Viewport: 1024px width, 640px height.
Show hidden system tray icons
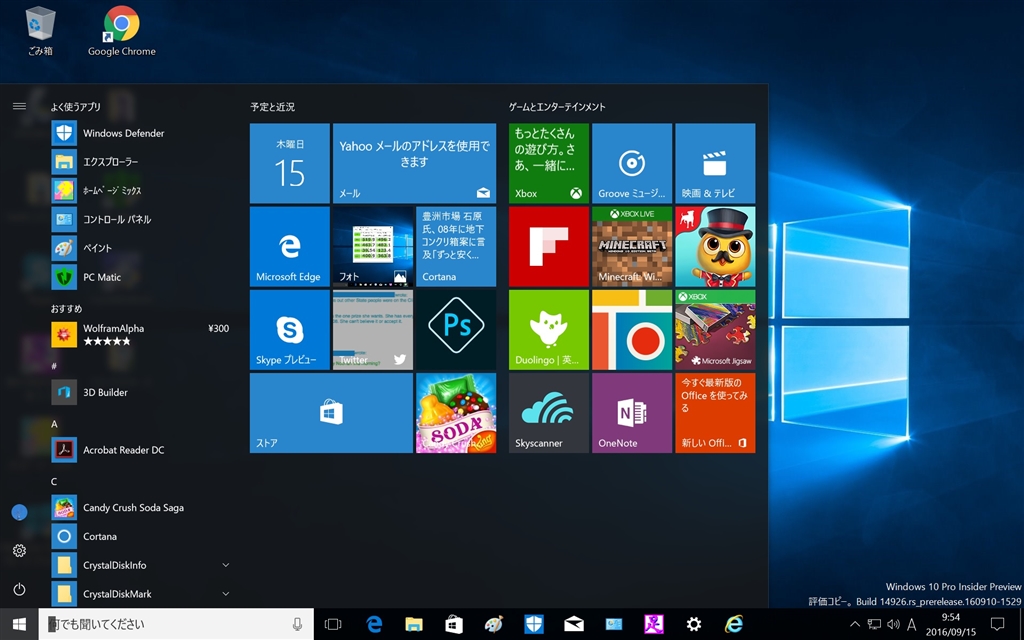click(854, 624)
